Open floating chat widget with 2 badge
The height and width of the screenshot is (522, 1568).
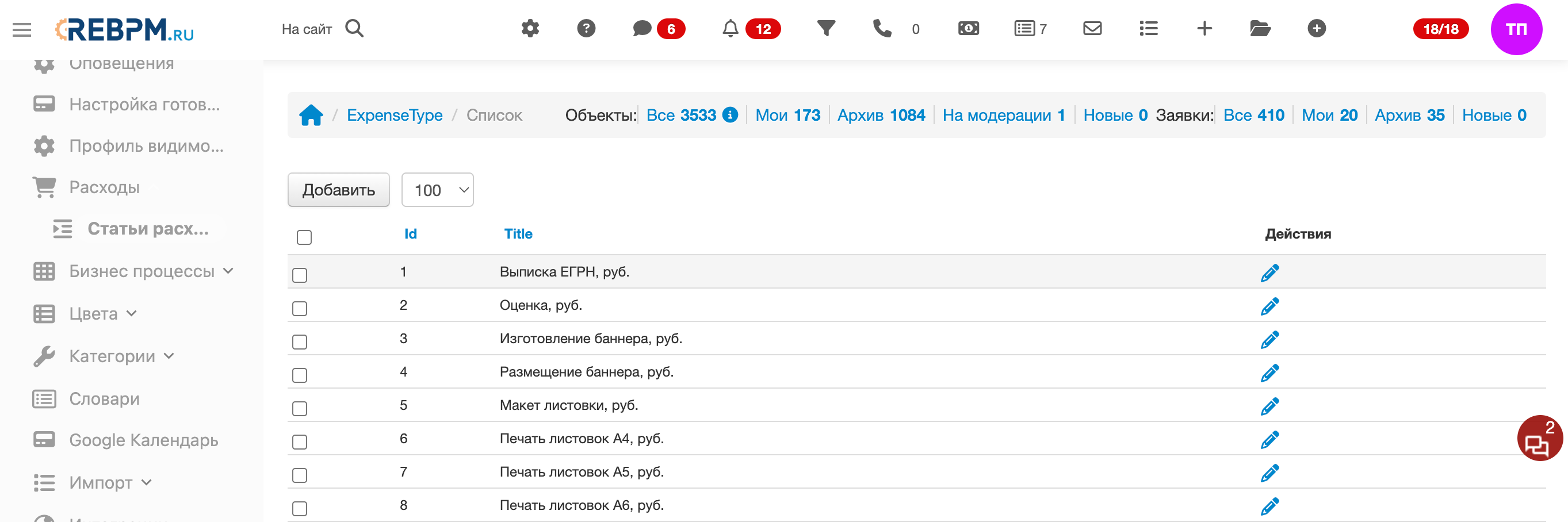coord(1539,439)
